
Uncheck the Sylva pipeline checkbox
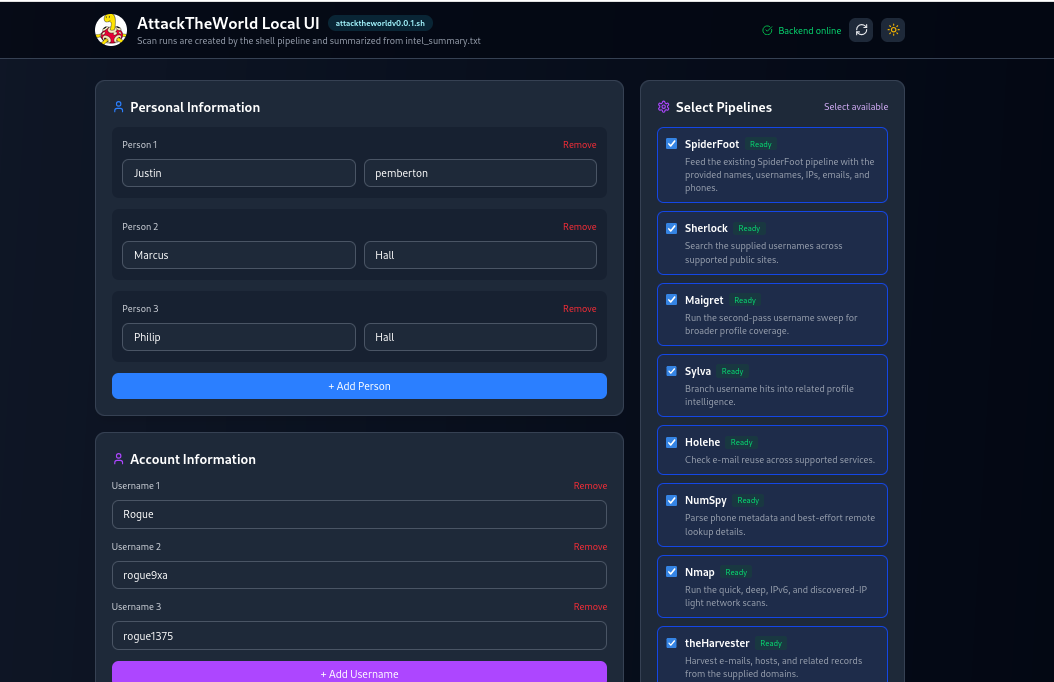click(672, 371)
